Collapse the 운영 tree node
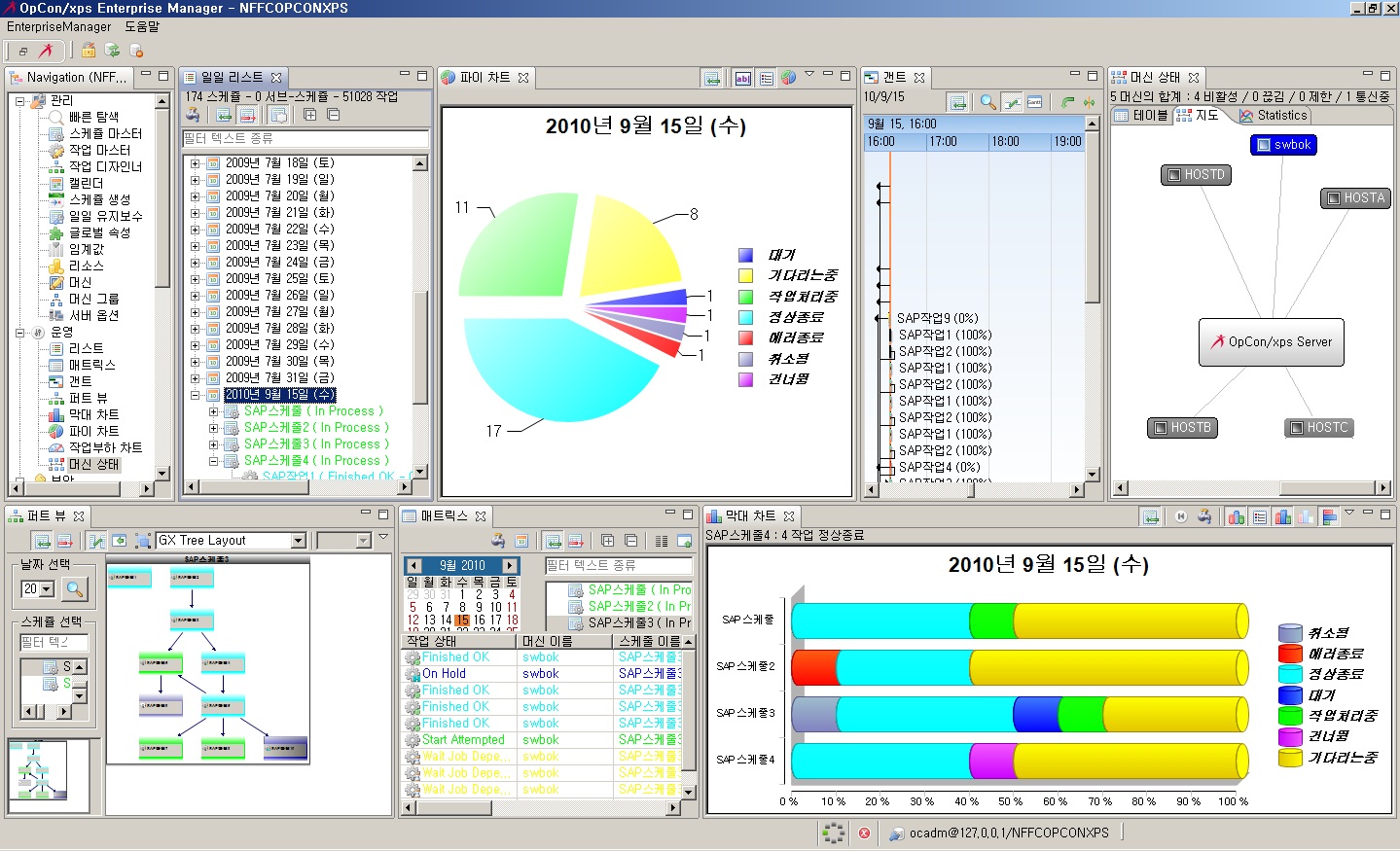Viewport: 1400px width, 851px height. click(x=19, y=332)
